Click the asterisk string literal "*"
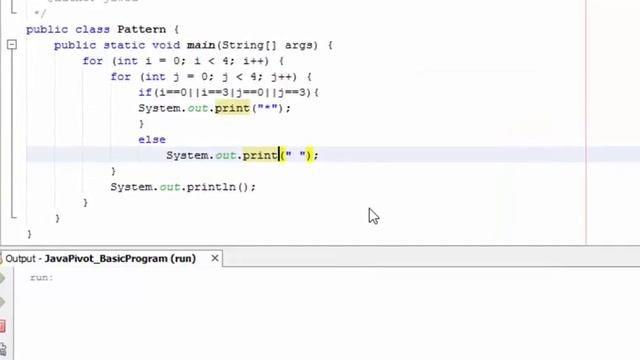Viewport: 640px width, 360px height. pyautogui.click(x=268, y=108)
